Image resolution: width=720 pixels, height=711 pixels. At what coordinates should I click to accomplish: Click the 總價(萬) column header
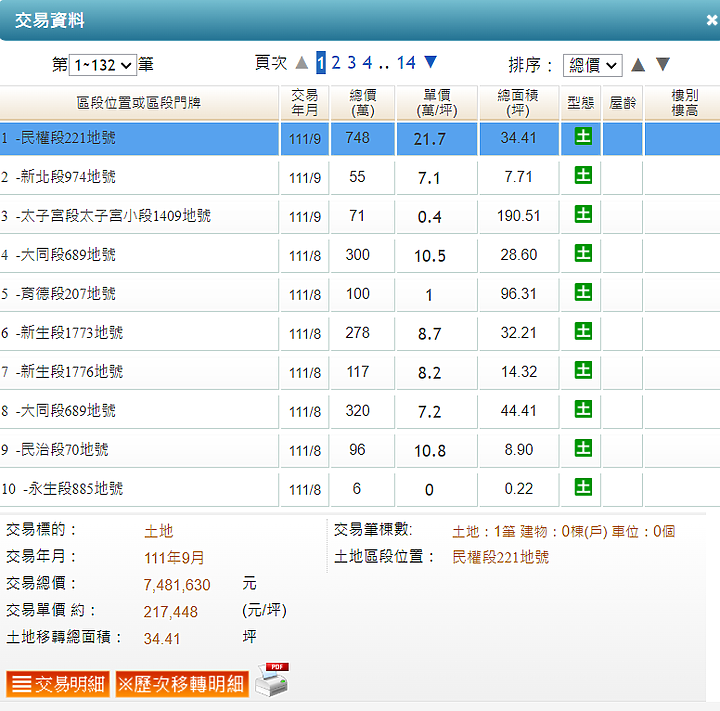(363, 103)
